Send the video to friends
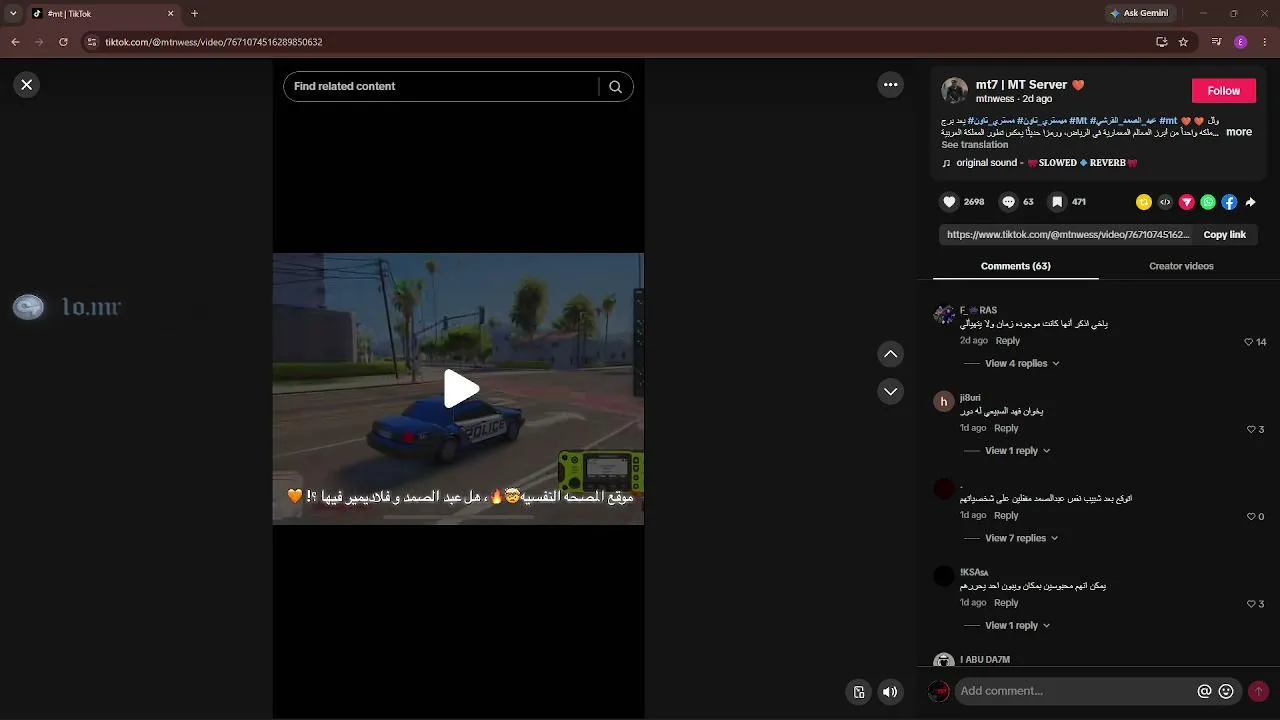1280x720 pixels. click(1187, 202)
